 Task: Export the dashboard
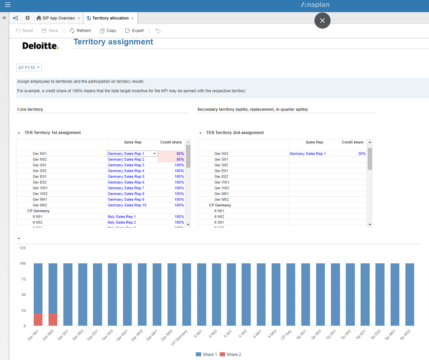coord(134,31)
